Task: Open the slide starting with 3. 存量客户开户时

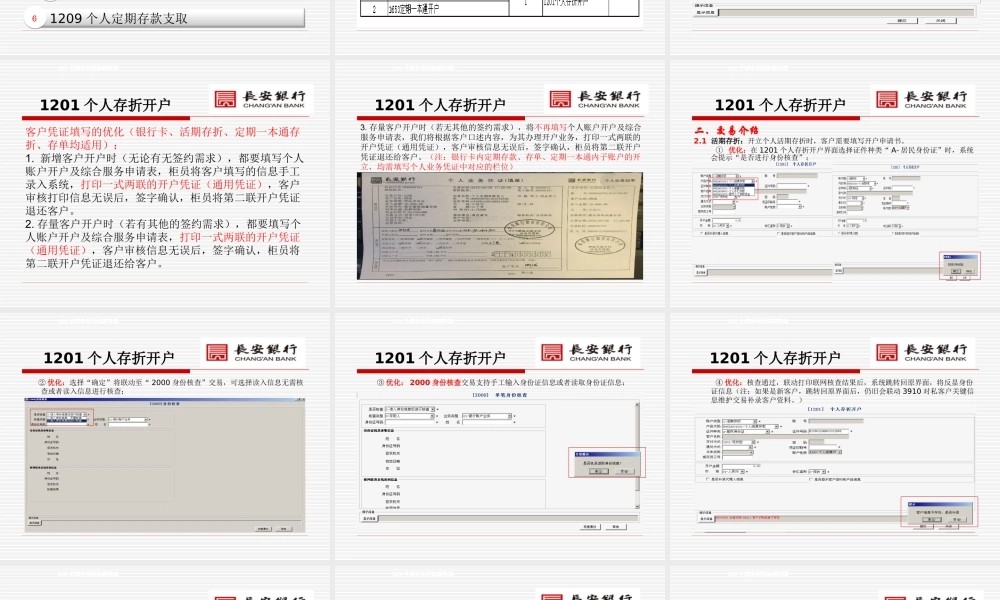Action: tap(500, 182)
